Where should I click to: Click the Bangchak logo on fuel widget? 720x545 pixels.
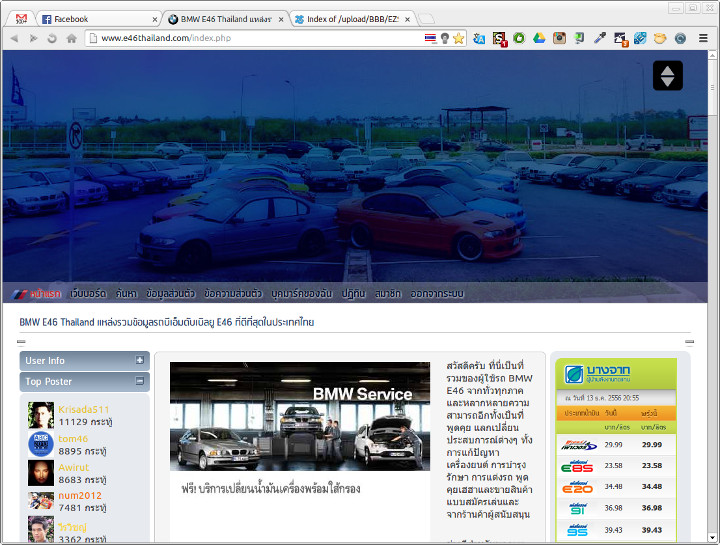(598, 374)
